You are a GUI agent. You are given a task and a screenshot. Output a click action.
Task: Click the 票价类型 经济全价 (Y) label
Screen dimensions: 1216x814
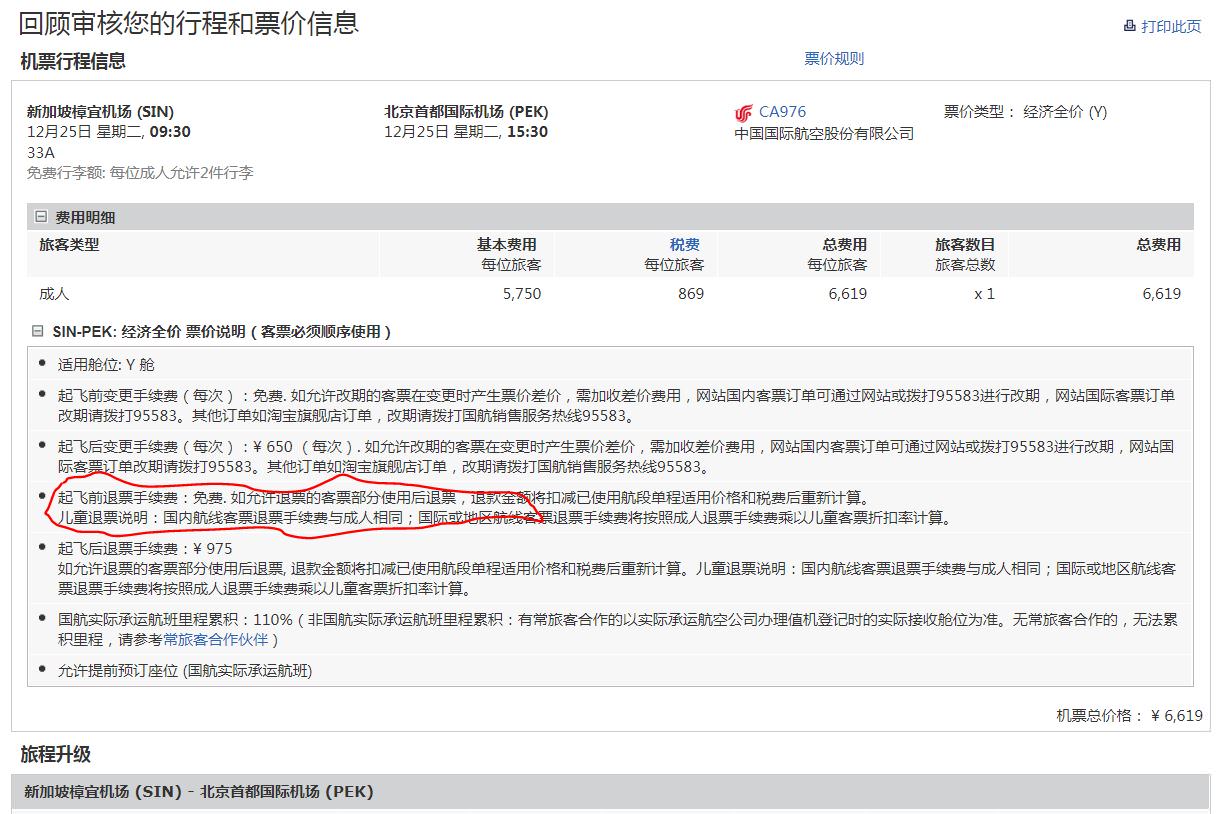(x=1025, y=112)
